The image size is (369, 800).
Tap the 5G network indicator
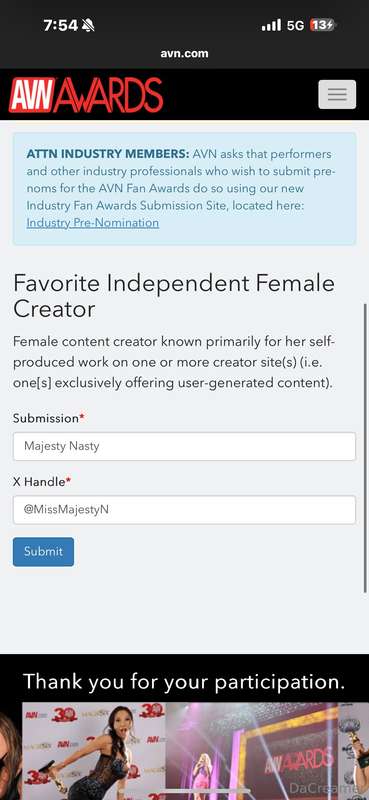295,26
